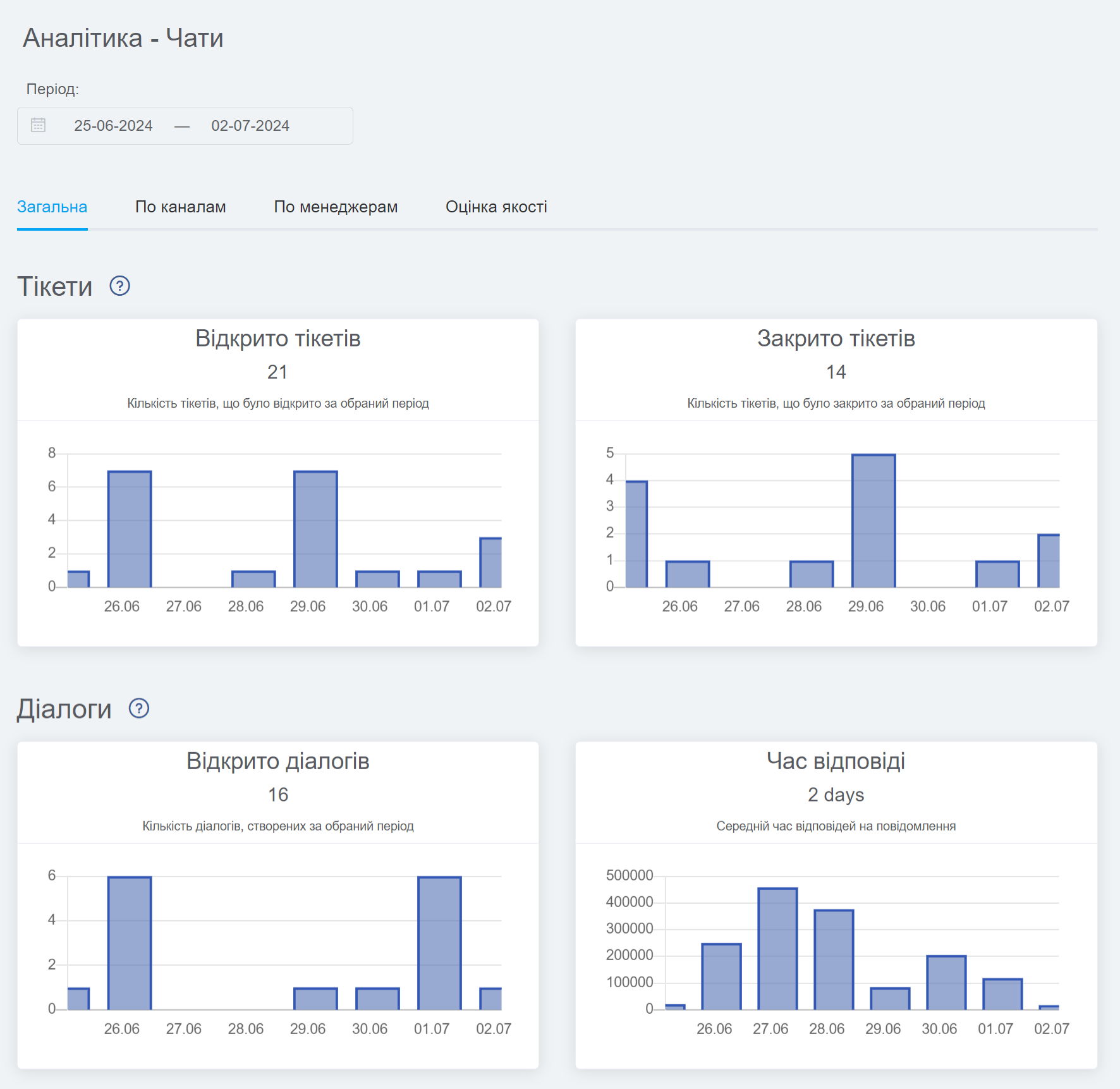
Task: Select the Загальна tab
Action: tap(52, 207)
